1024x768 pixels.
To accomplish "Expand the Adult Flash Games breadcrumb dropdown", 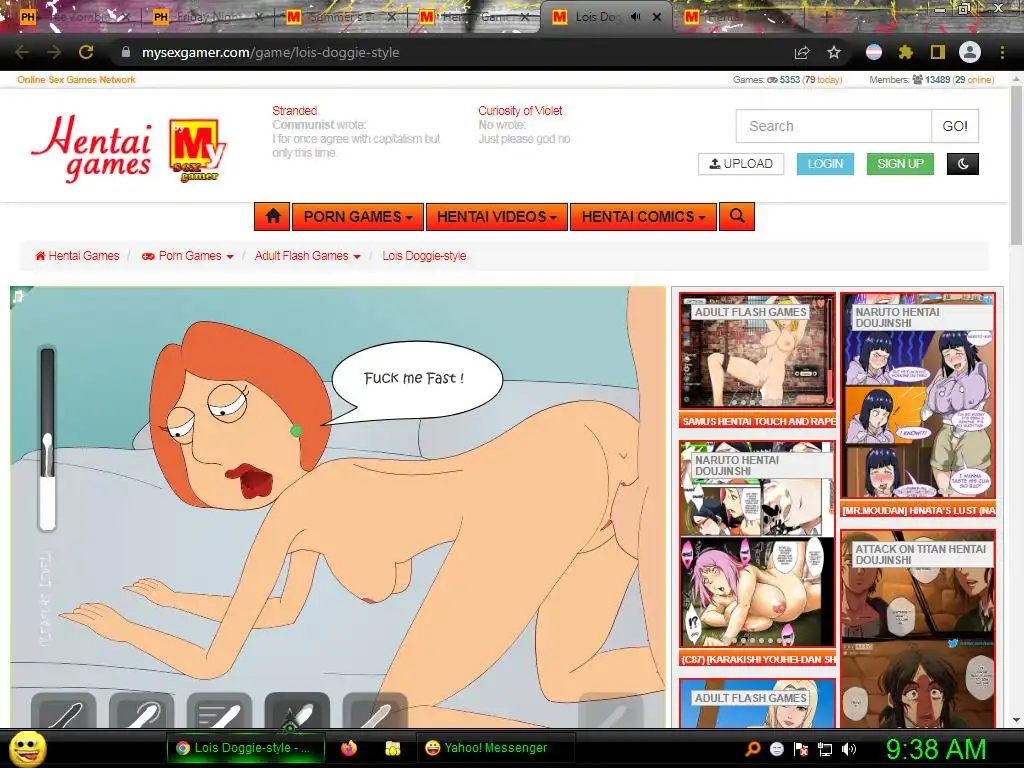I will [x=357, y=257].
